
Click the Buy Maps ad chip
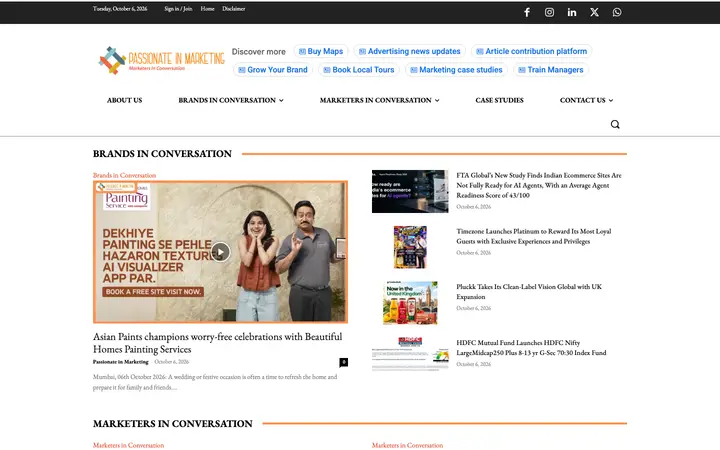point(321,51)
